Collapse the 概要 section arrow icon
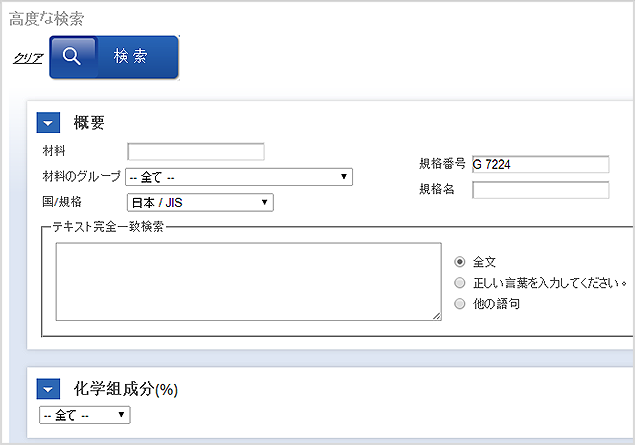The image size is (635, 445). [x=48, y=123]
